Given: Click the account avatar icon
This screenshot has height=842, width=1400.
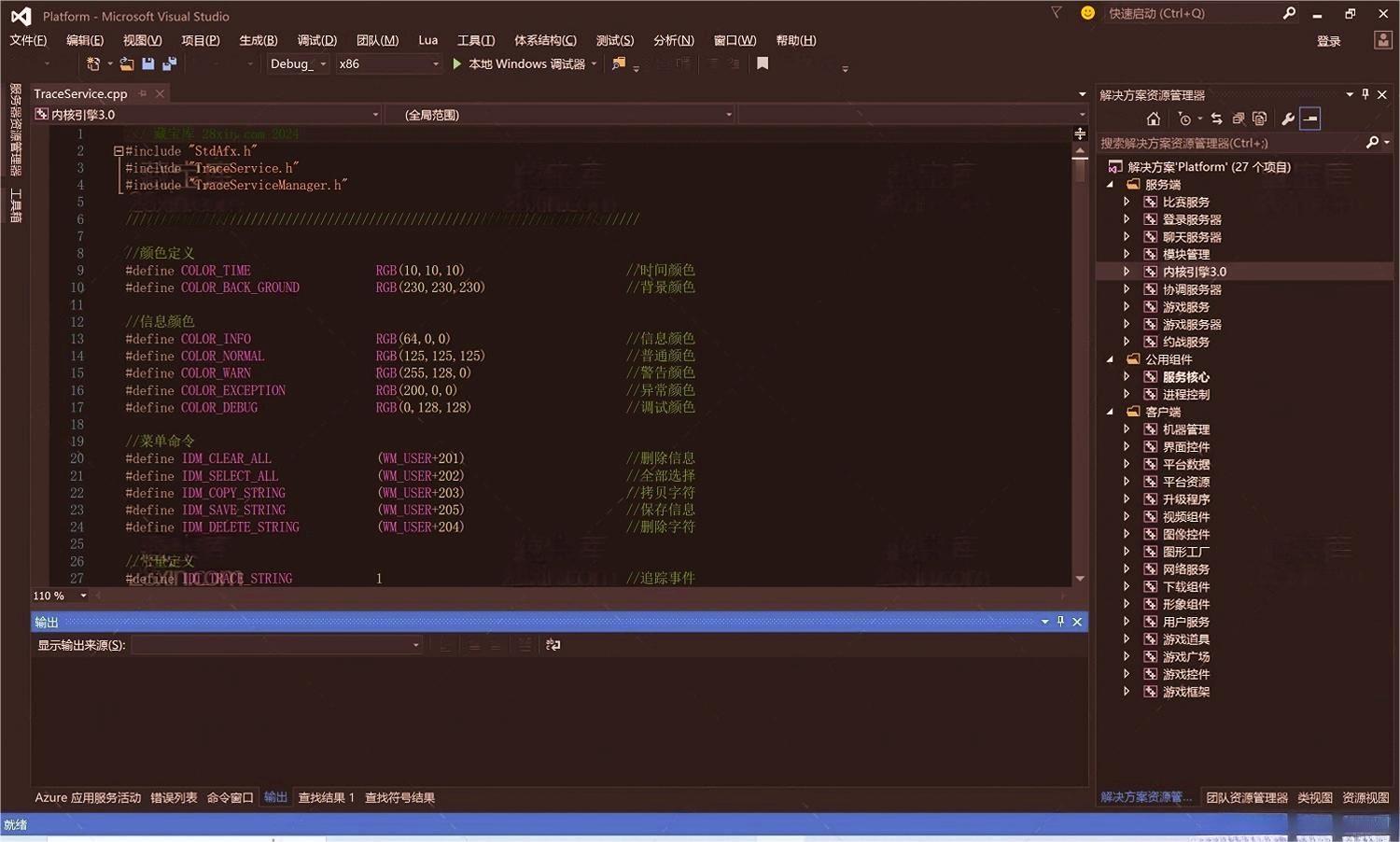Looking at the screenshot, I should tap(1383, 40).
